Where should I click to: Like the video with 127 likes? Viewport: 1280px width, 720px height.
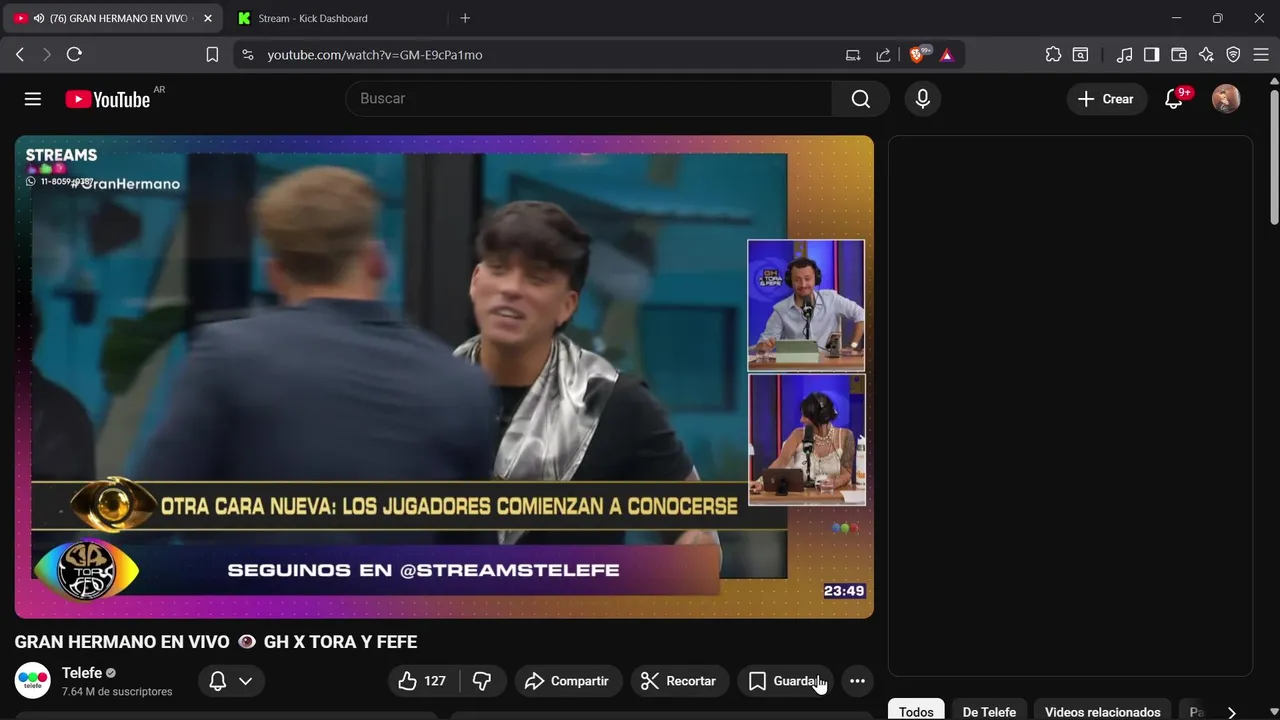[x=423, y=681]
